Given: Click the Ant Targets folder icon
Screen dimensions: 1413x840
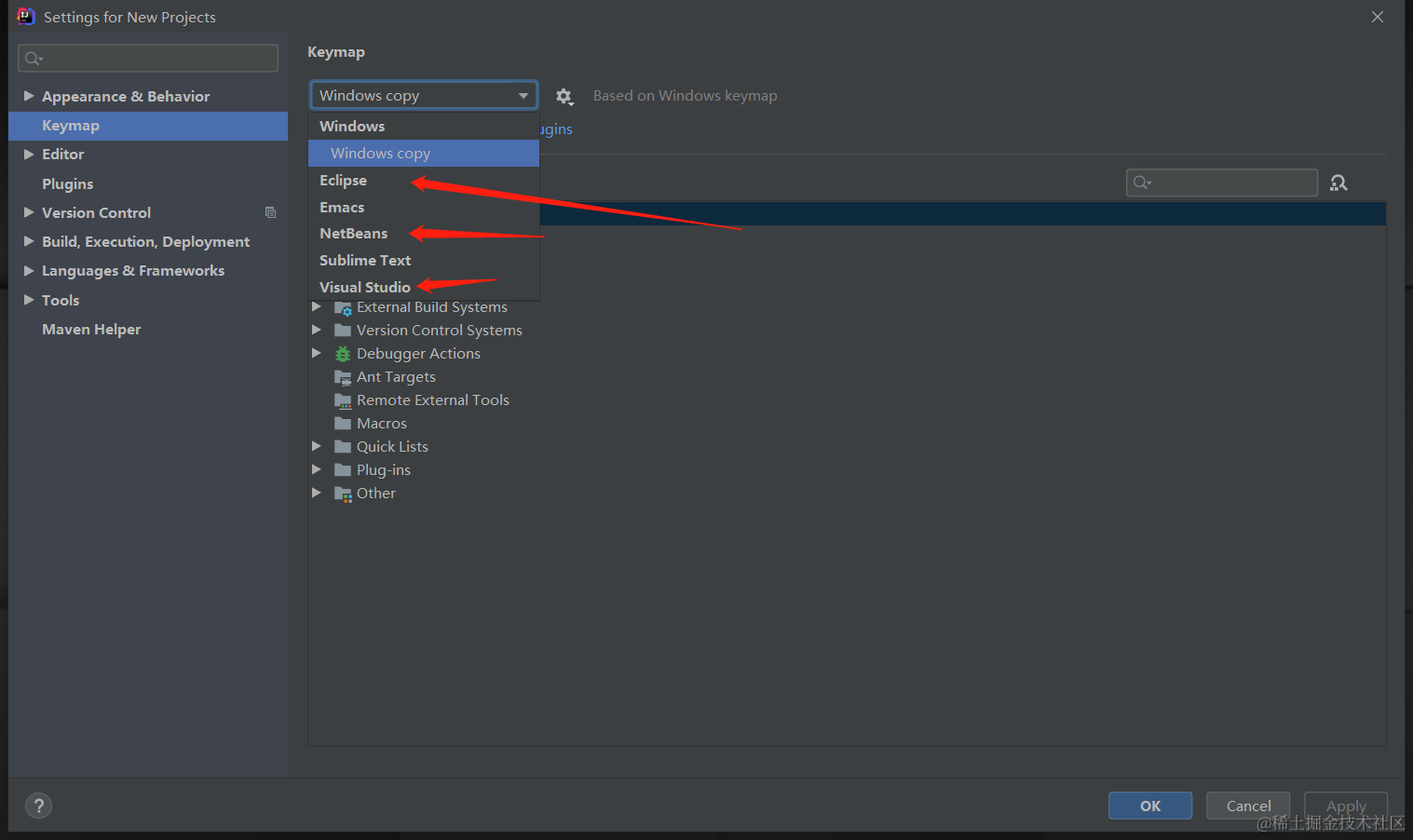Looking at the screenshot, I should pyautogui.click(x=343, y=377).
